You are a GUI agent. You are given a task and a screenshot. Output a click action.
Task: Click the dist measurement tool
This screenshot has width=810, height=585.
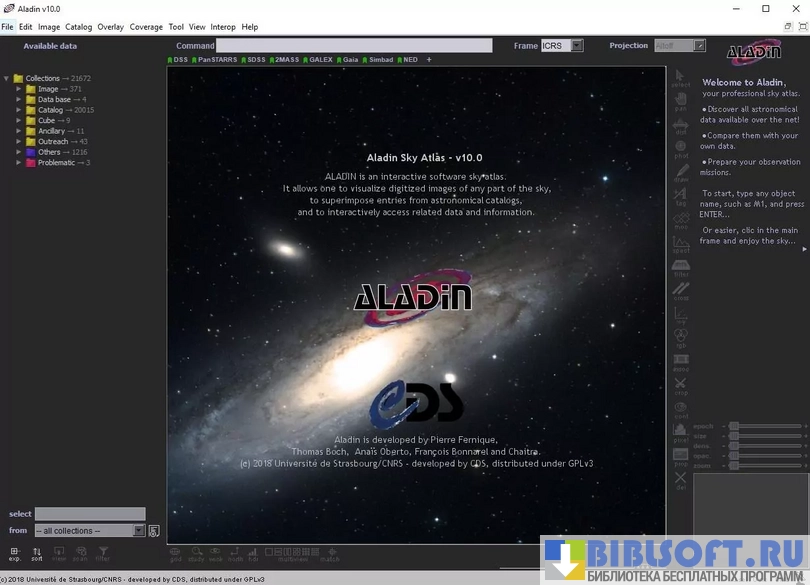coord(681,125)
